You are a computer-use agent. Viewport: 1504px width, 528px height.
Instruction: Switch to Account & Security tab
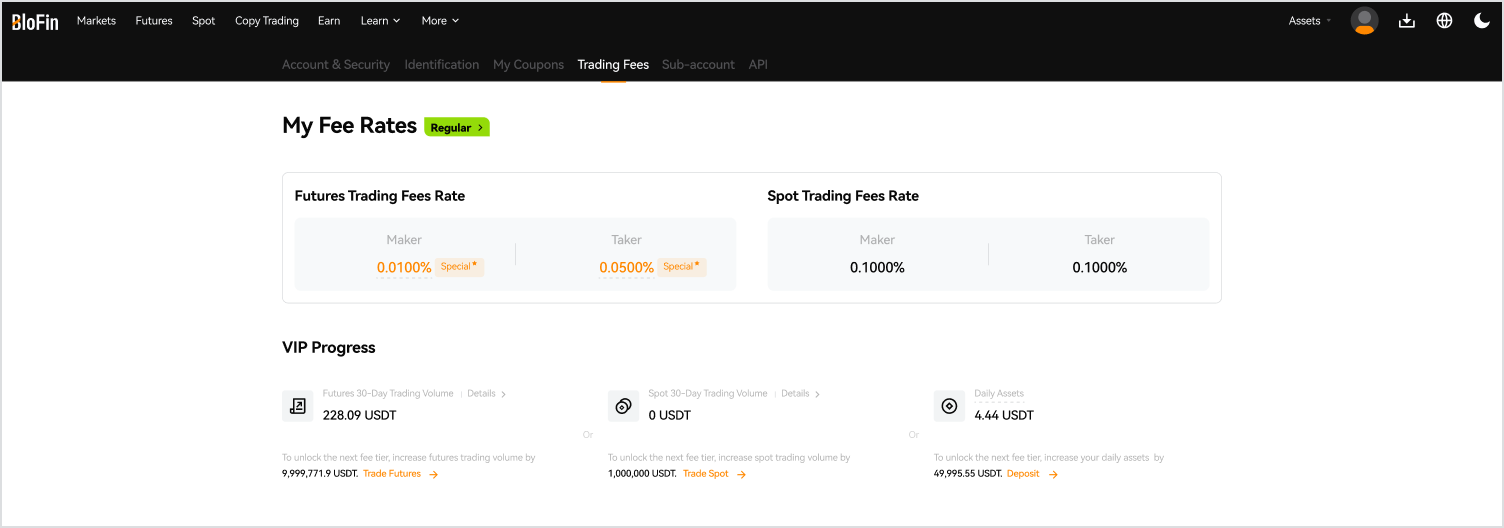(336, 65)
